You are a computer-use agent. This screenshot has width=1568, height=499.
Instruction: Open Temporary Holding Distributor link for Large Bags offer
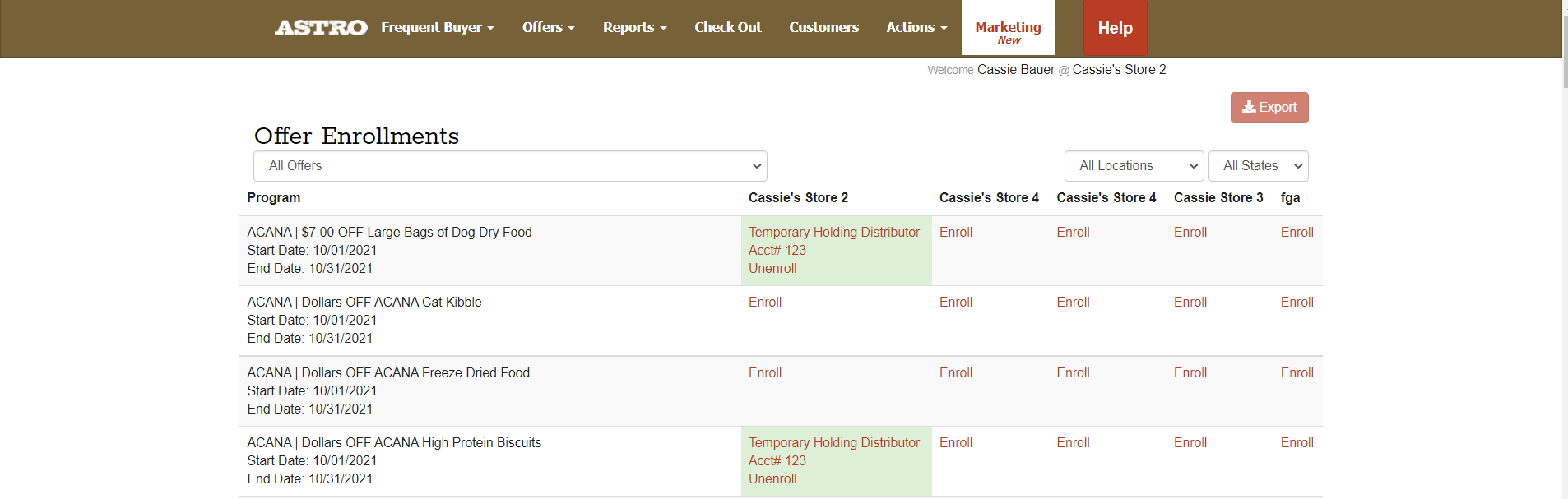pos(833,233)
